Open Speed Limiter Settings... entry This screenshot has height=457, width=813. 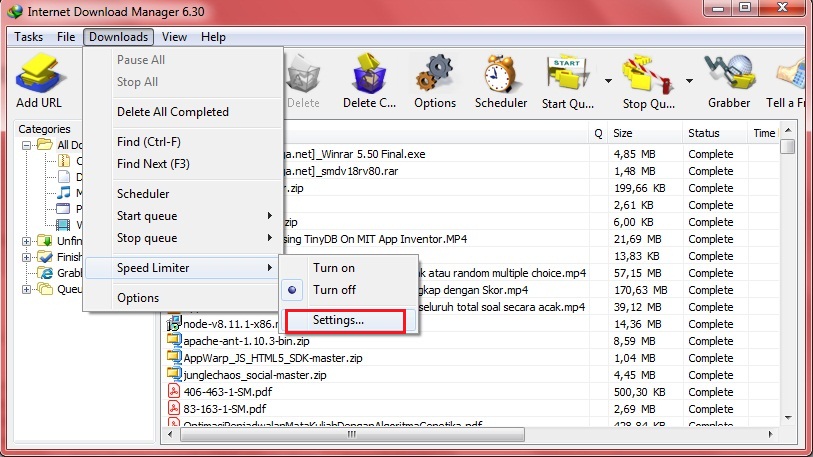(338, 320)
